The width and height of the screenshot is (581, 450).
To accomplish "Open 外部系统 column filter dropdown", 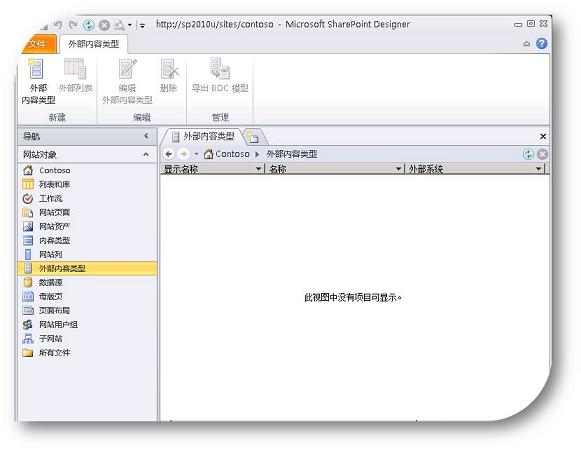I will click(538, 169).
